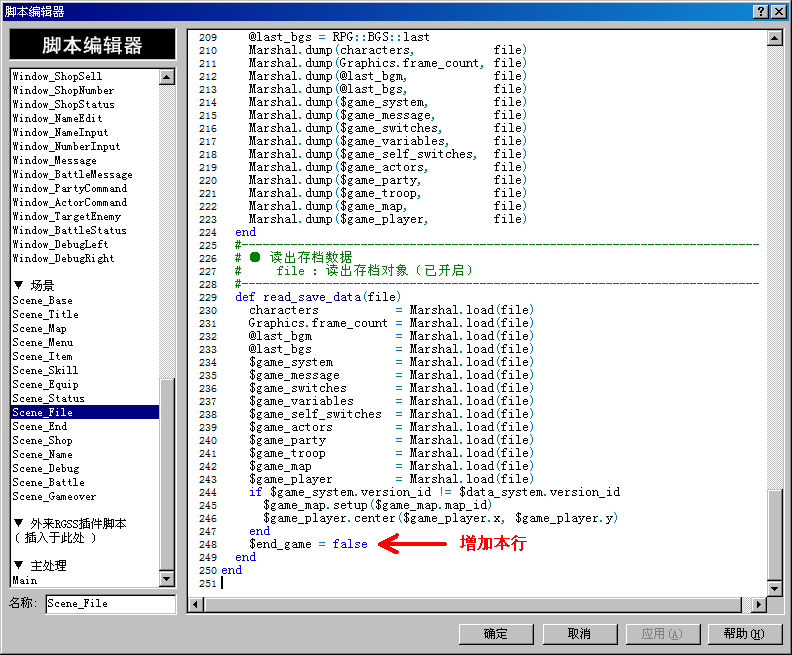Select Scene_Gameover script

point(54,497)
